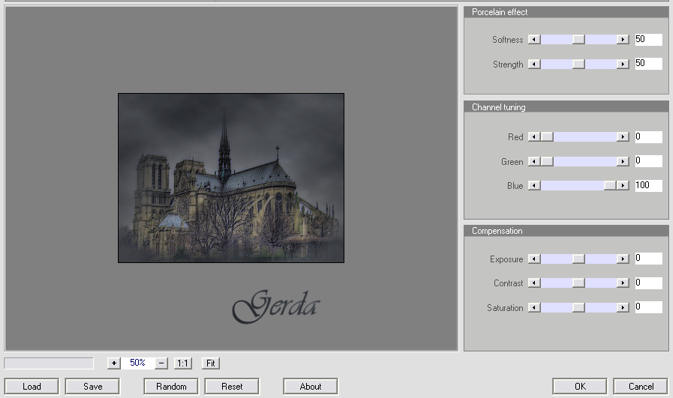Screen dimensions: 673x398
Task: Click the Softness slider right arrow
Action: 623,39
